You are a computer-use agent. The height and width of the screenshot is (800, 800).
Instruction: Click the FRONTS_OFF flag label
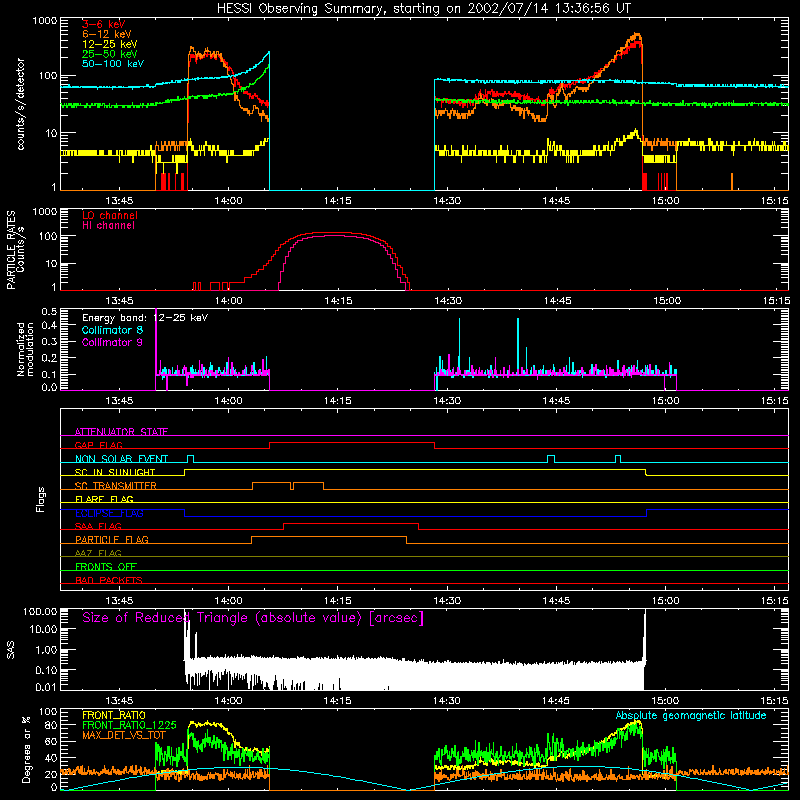coord(106,566)
